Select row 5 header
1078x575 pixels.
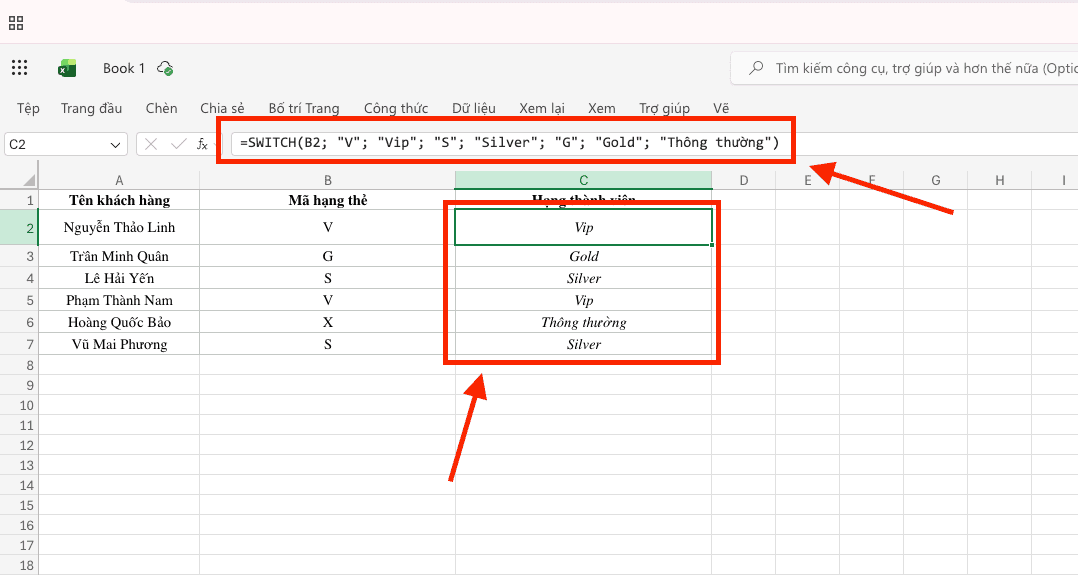(x=19, y=300)
